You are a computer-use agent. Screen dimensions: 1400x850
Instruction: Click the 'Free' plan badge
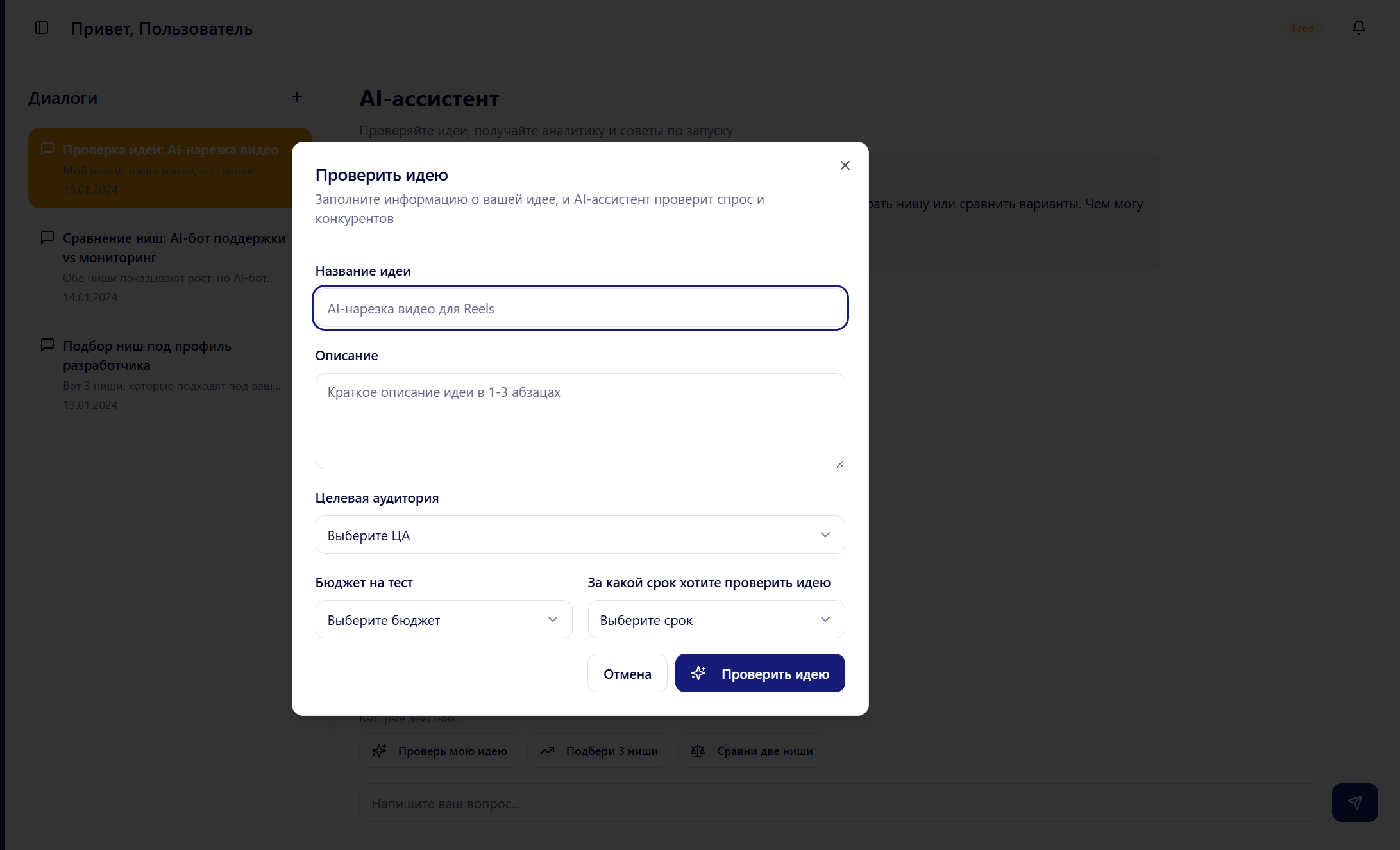pos(1302,28)
